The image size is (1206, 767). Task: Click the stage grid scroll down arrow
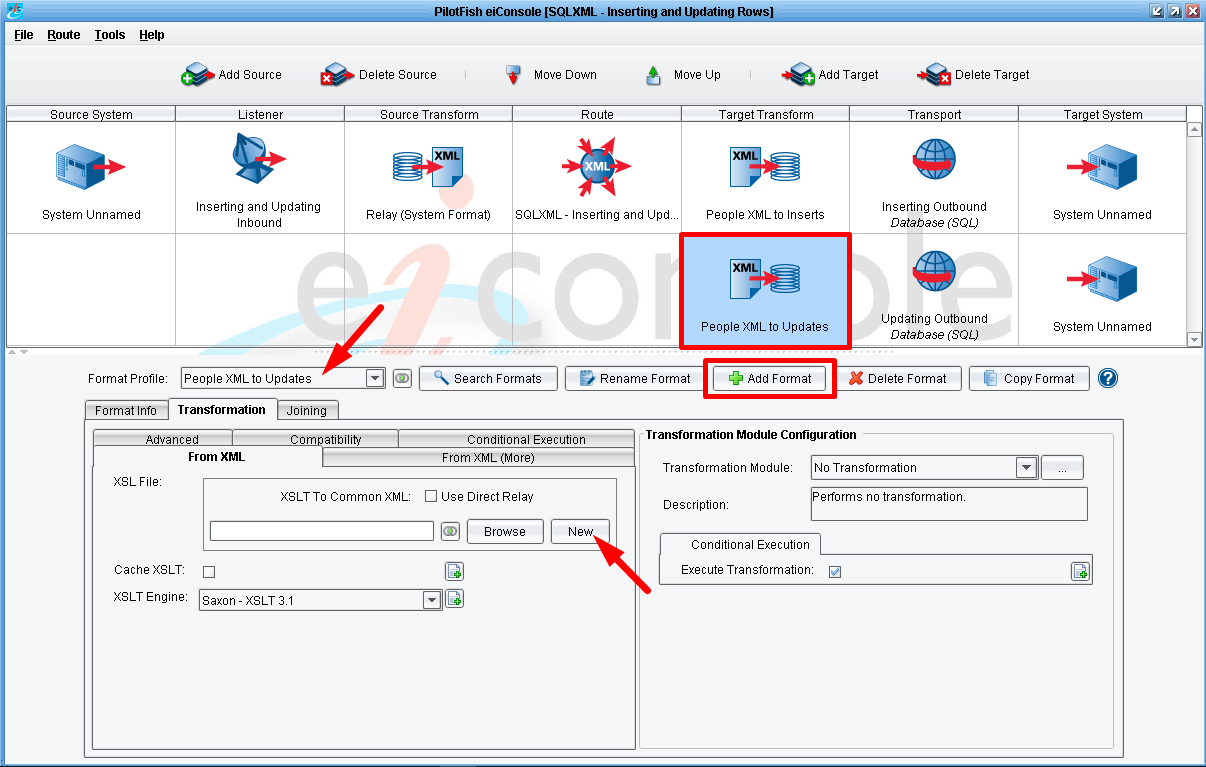tap(1194, 340)
